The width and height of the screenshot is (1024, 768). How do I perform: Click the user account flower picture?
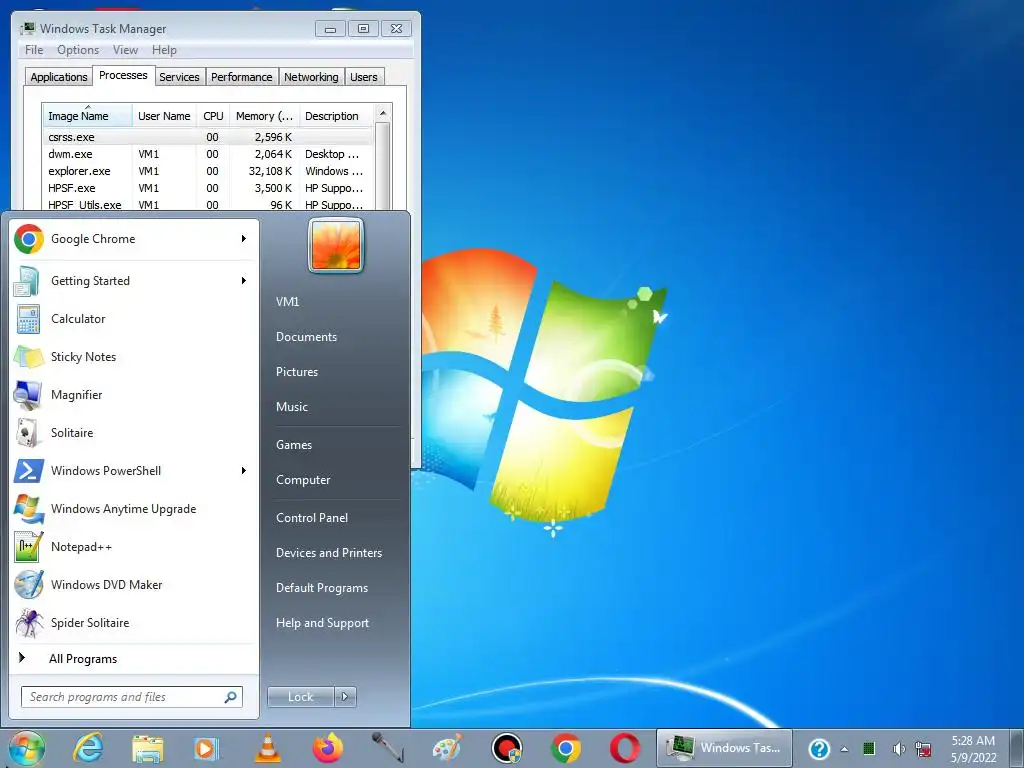[x=336, y=246]
